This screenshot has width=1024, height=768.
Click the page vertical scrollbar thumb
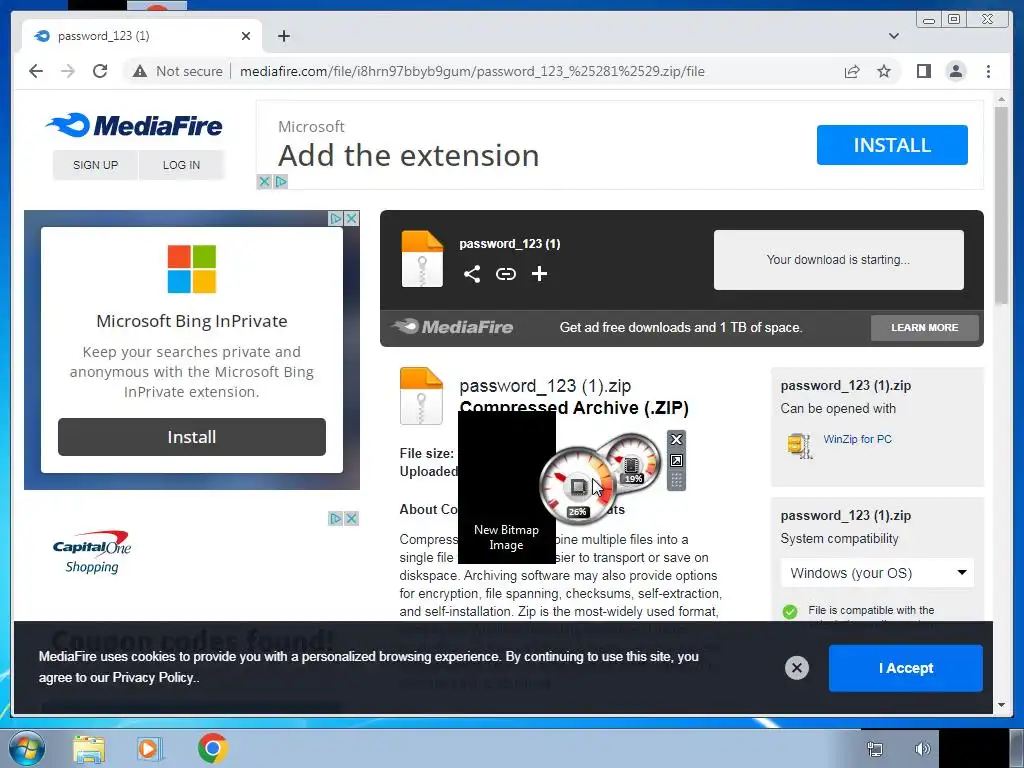1001,204
